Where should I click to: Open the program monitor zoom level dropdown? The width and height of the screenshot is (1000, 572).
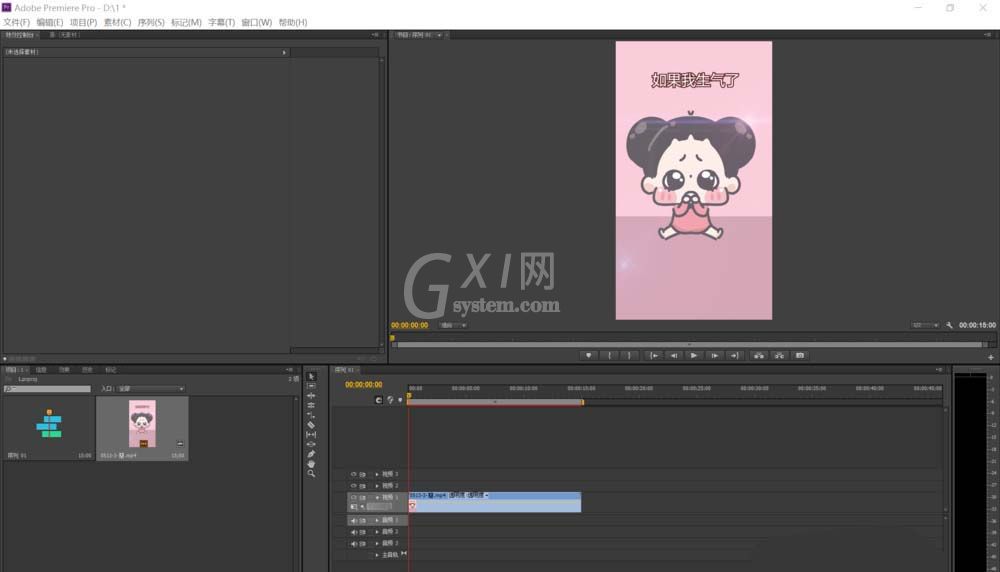pos(452,325)
